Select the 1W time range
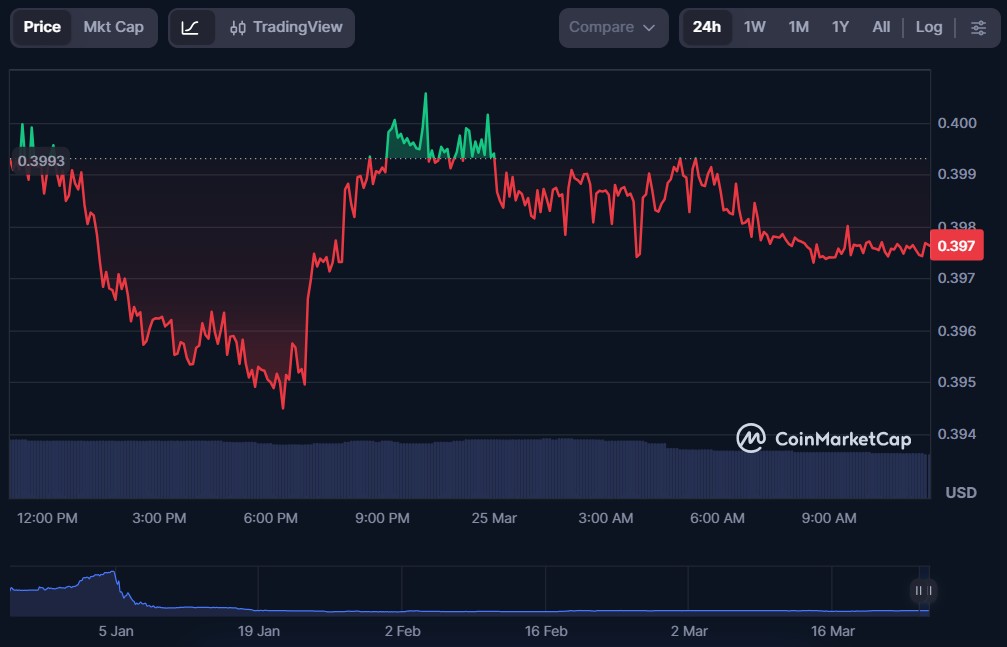The height and width of the screenshot is (647, 1007). 754,27
